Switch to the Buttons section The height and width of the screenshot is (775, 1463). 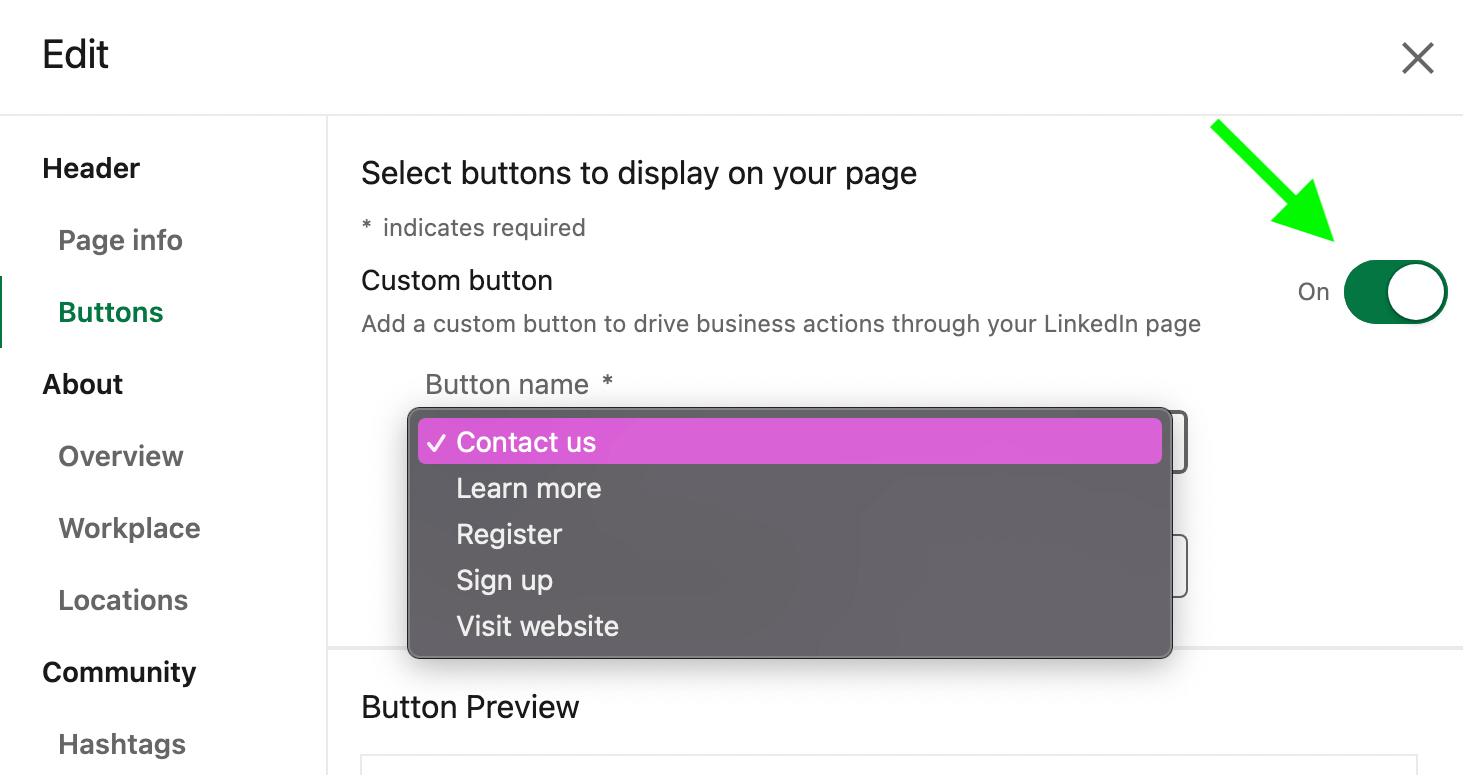point(110,311)
